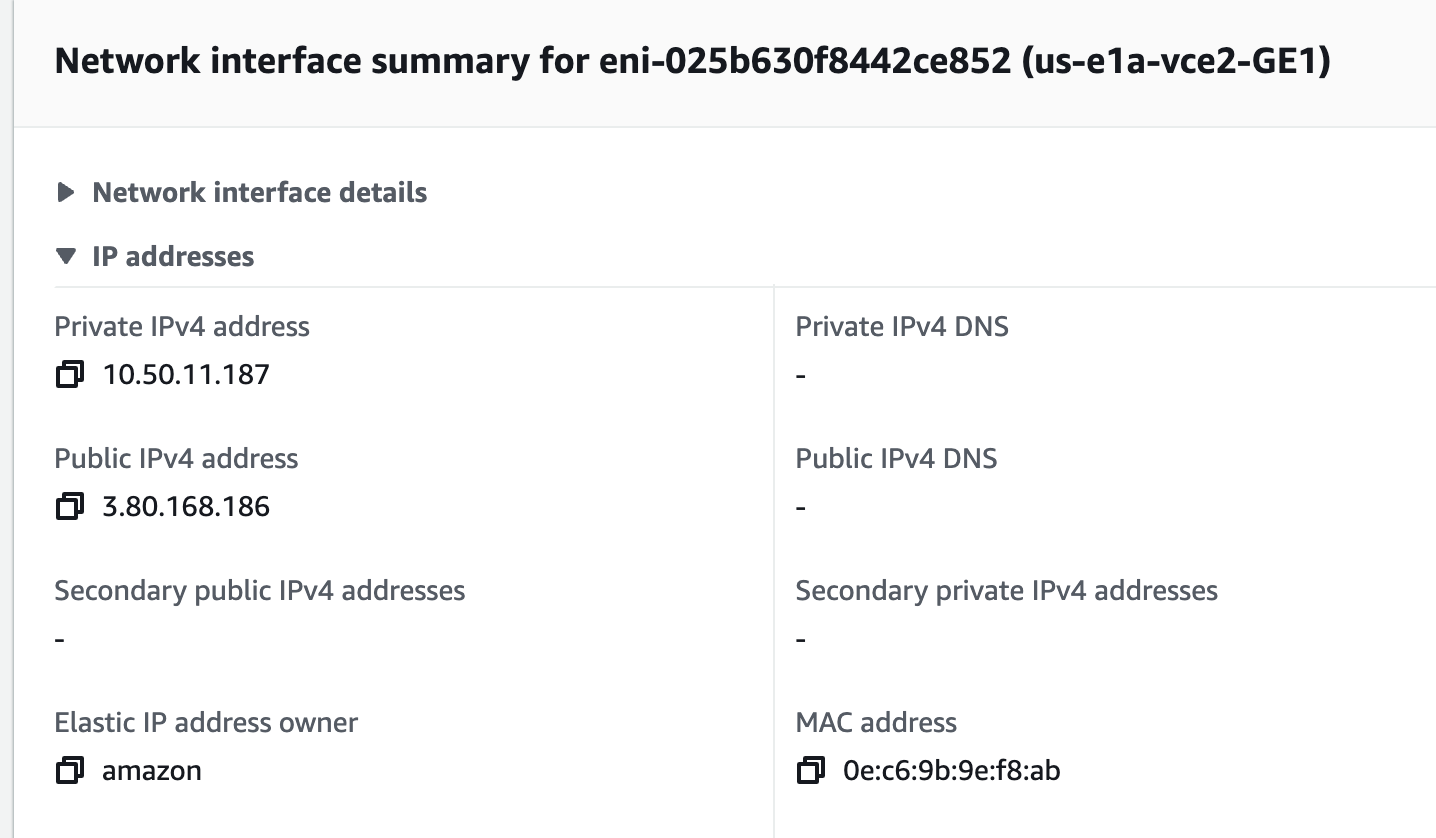Click the amazon owner value text
Viewport: 1436px width, 838px height.
point(152,771)
